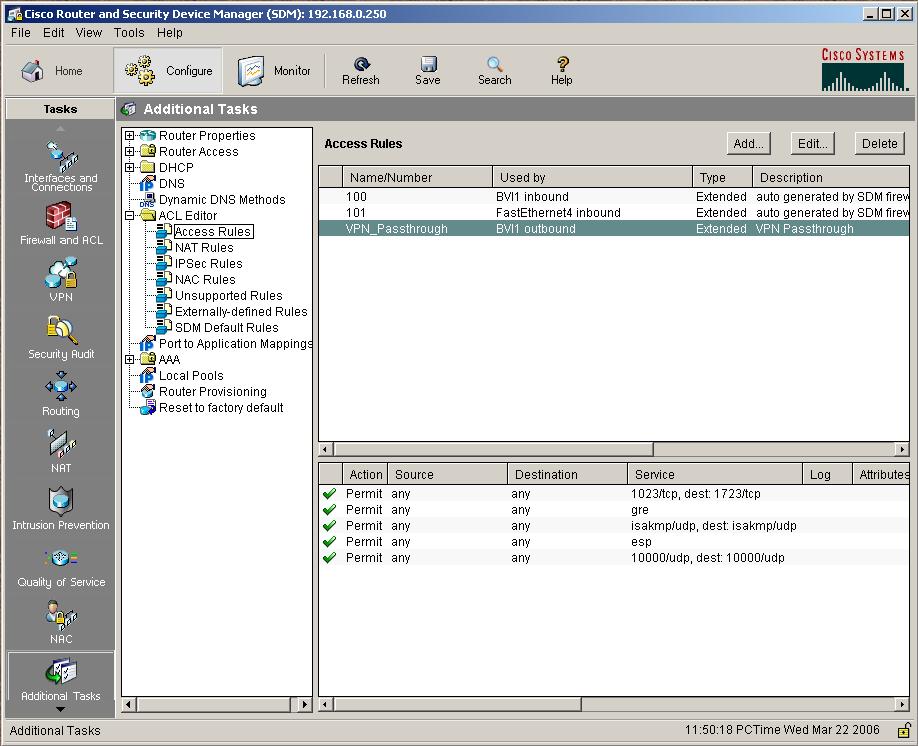The image size is (918, 746).
Task: Go to the Home view
Action: pos(52,71)
